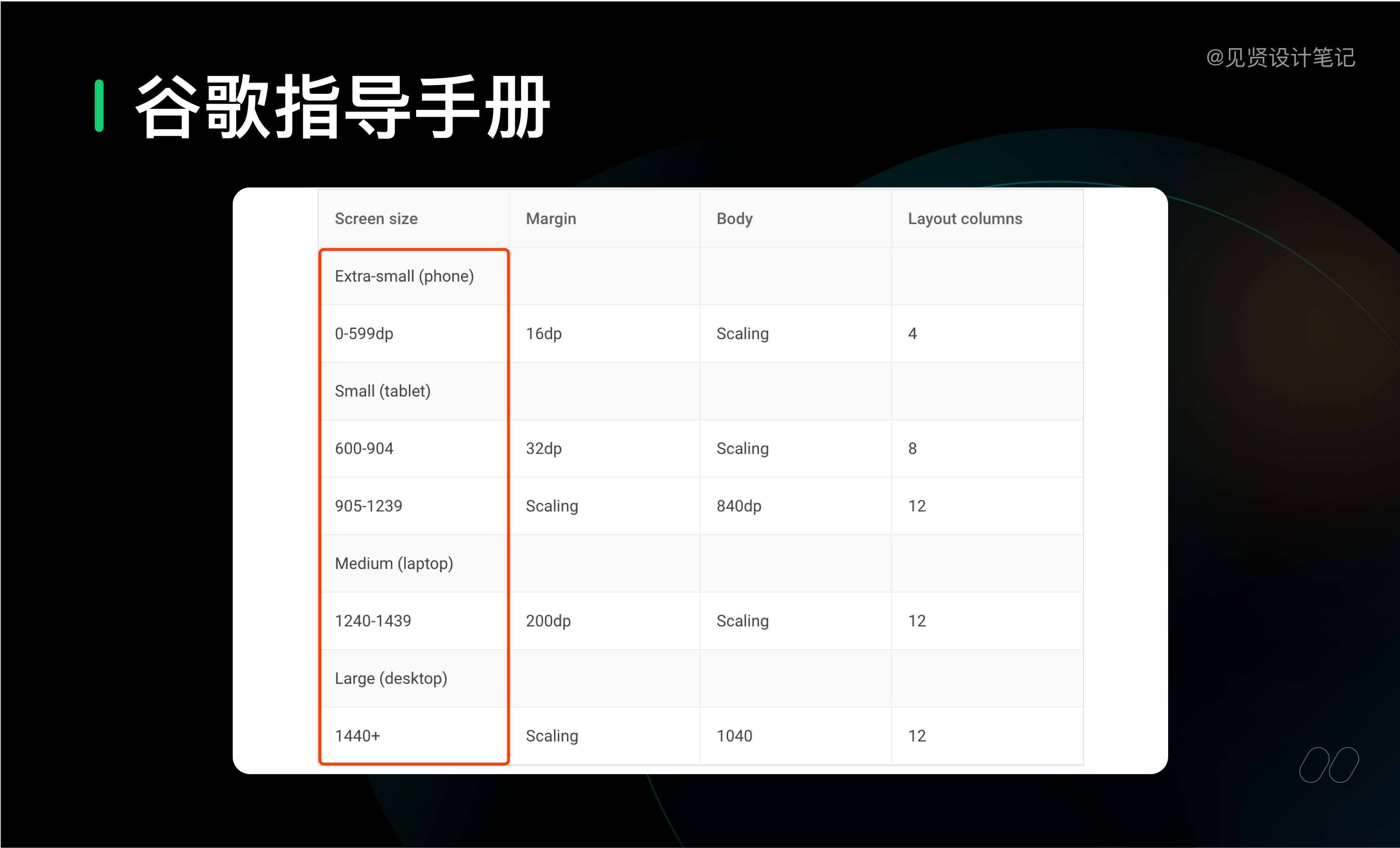Click the double-pill logo icon
The width and height of the screenshot is (1400, 848).
pos(1328,764)
